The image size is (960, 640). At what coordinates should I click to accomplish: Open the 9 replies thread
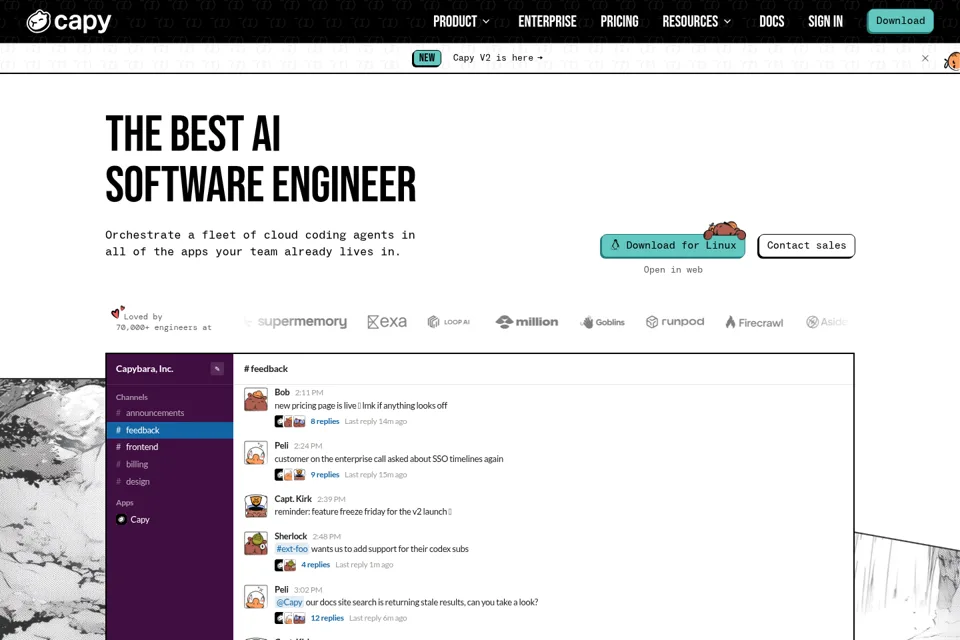324,475
